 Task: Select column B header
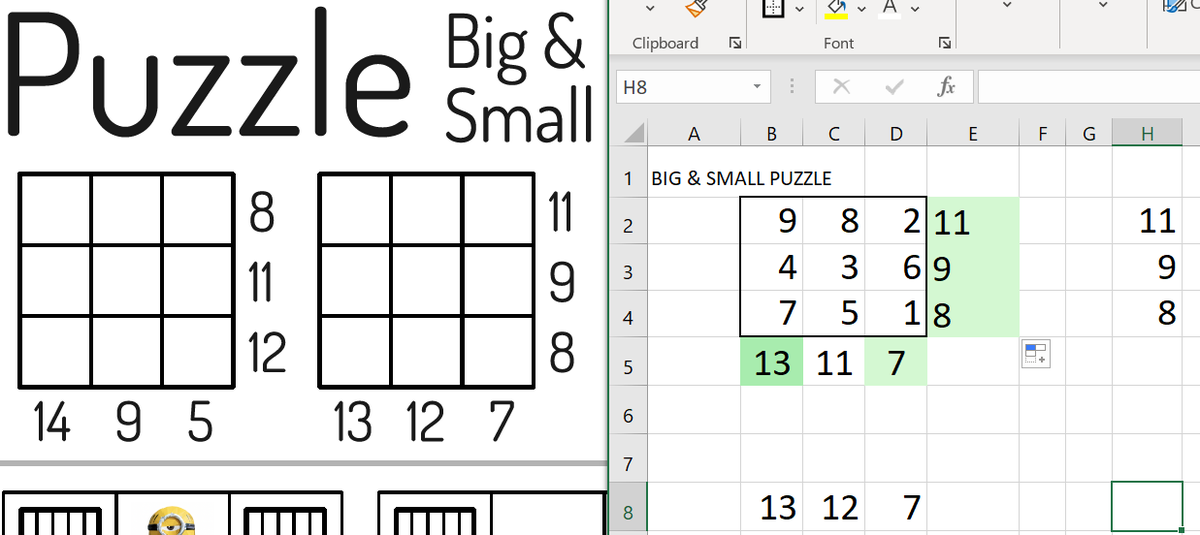click(x=771, y=133)
